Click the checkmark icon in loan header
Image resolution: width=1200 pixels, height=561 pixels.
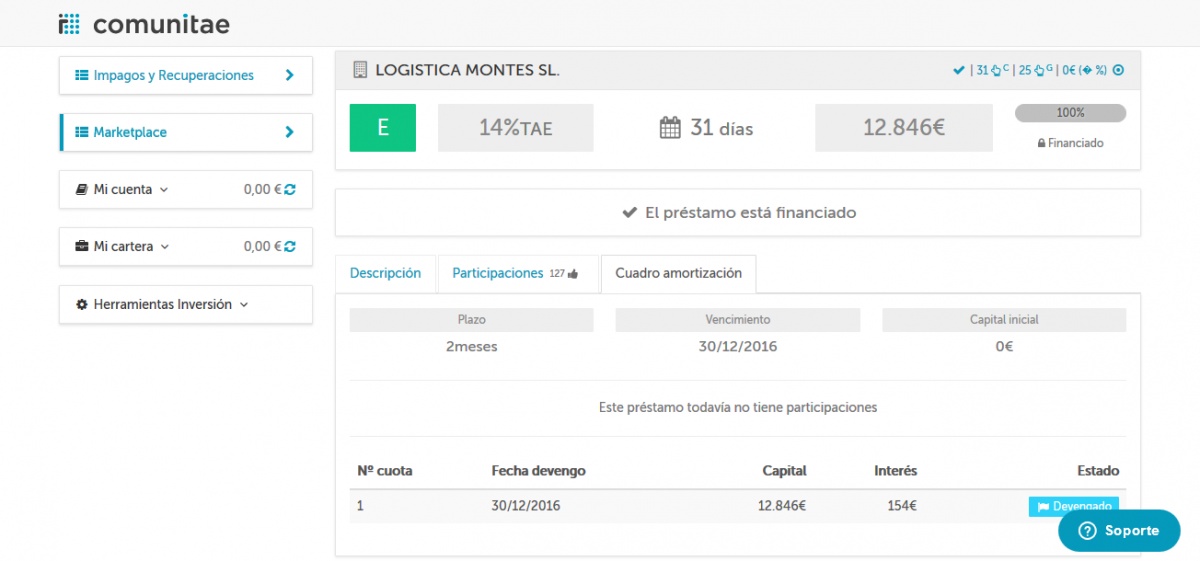tap(958, 70)
